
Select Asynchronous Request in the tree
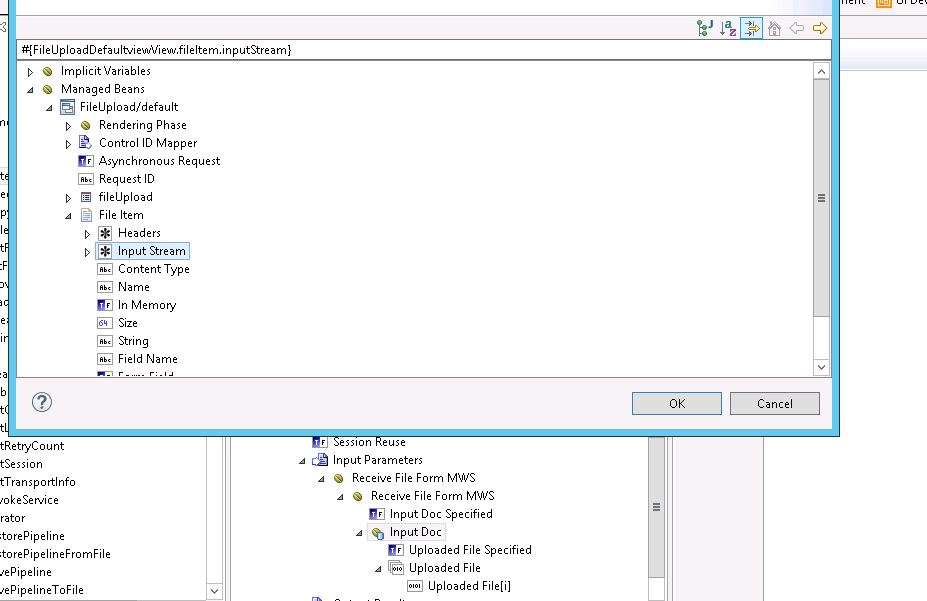click(x=159, y=161)
